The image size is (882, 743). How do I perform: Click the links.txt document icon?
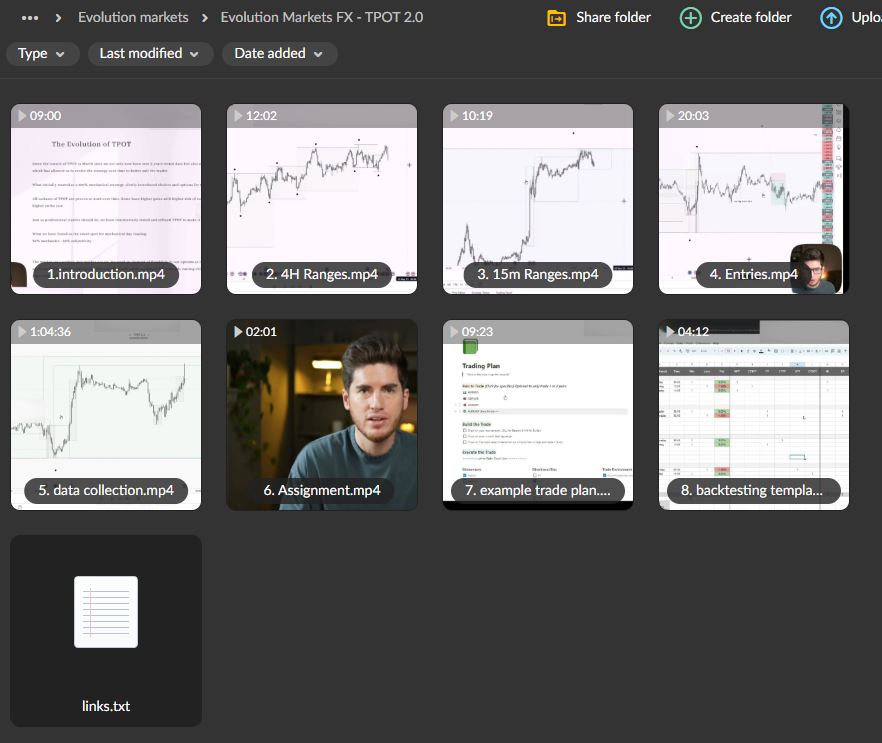[x=106, y=611]
